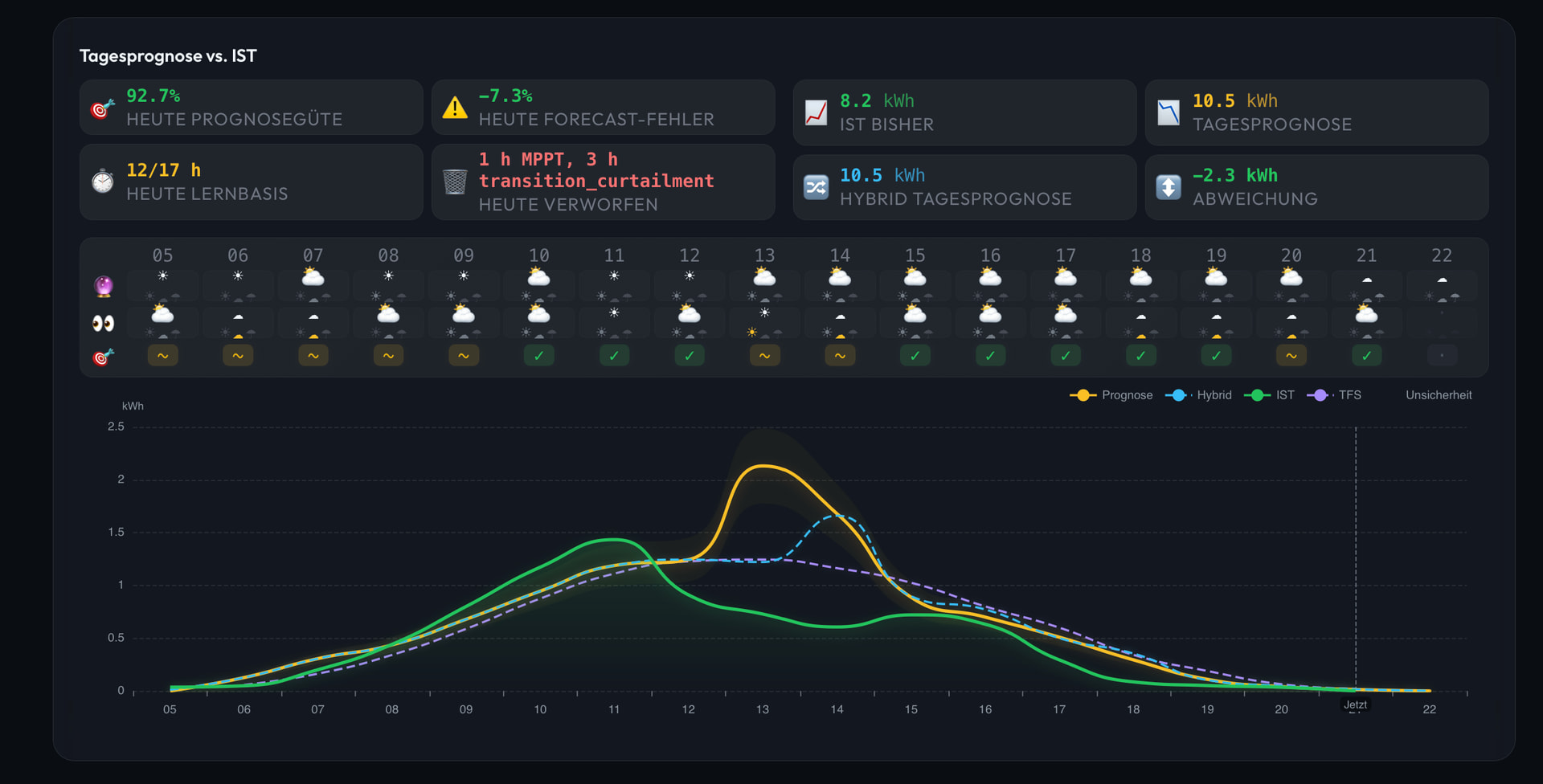Click the observed weather icon for hour 09
Viewport: 1543px width, 784px height.
click(464, 313)
